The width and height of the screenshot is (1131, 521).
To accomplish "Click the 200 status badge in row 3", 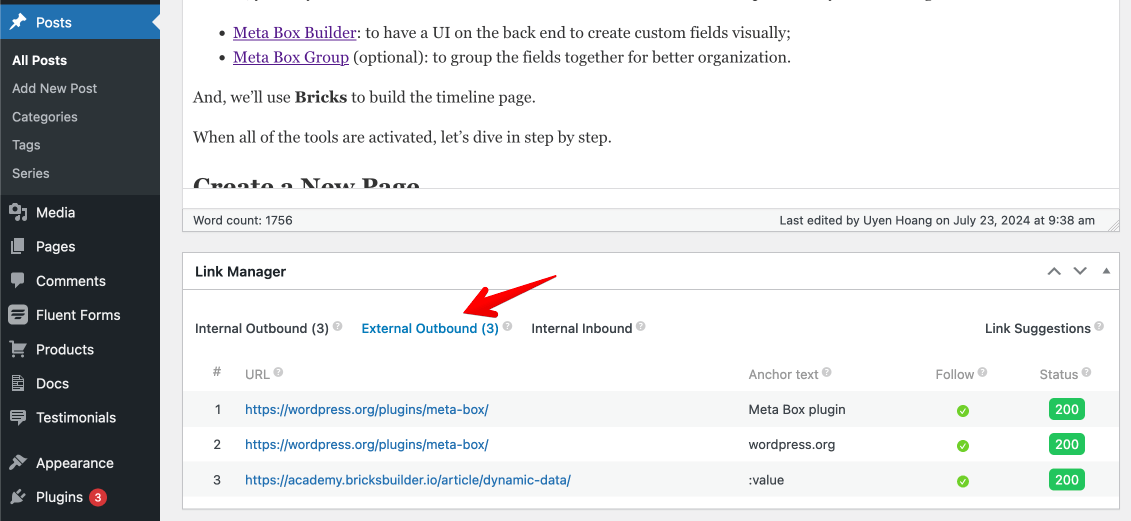I will [x=1066, y=480].
